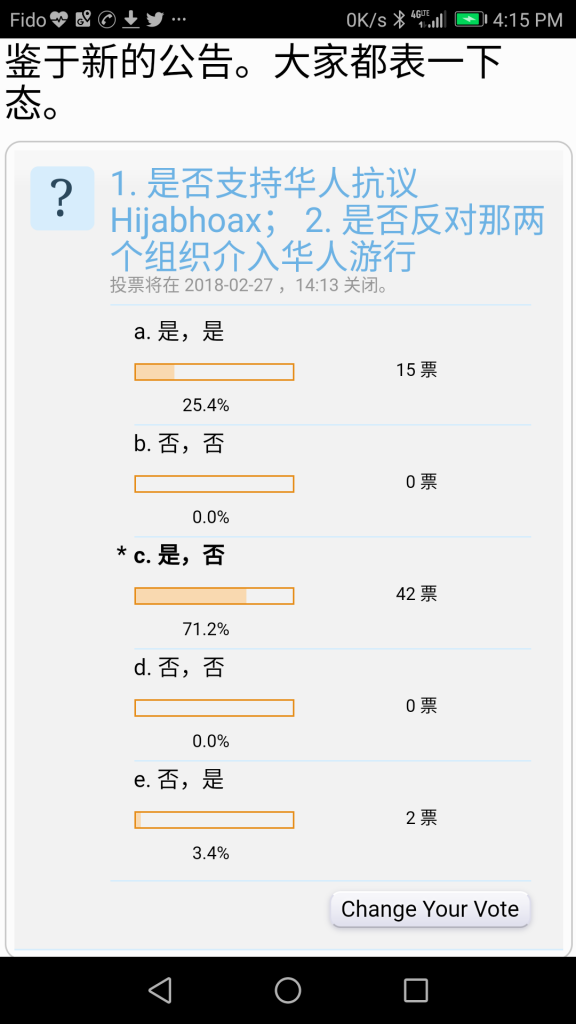Tap the battery icon in status bar

(x=470, y=20)
